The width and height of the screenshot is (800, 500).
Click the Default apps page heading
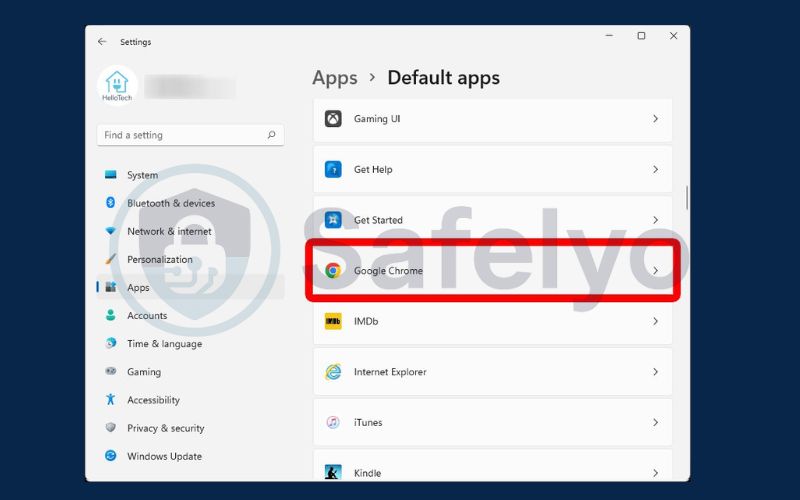click(443, 78)
